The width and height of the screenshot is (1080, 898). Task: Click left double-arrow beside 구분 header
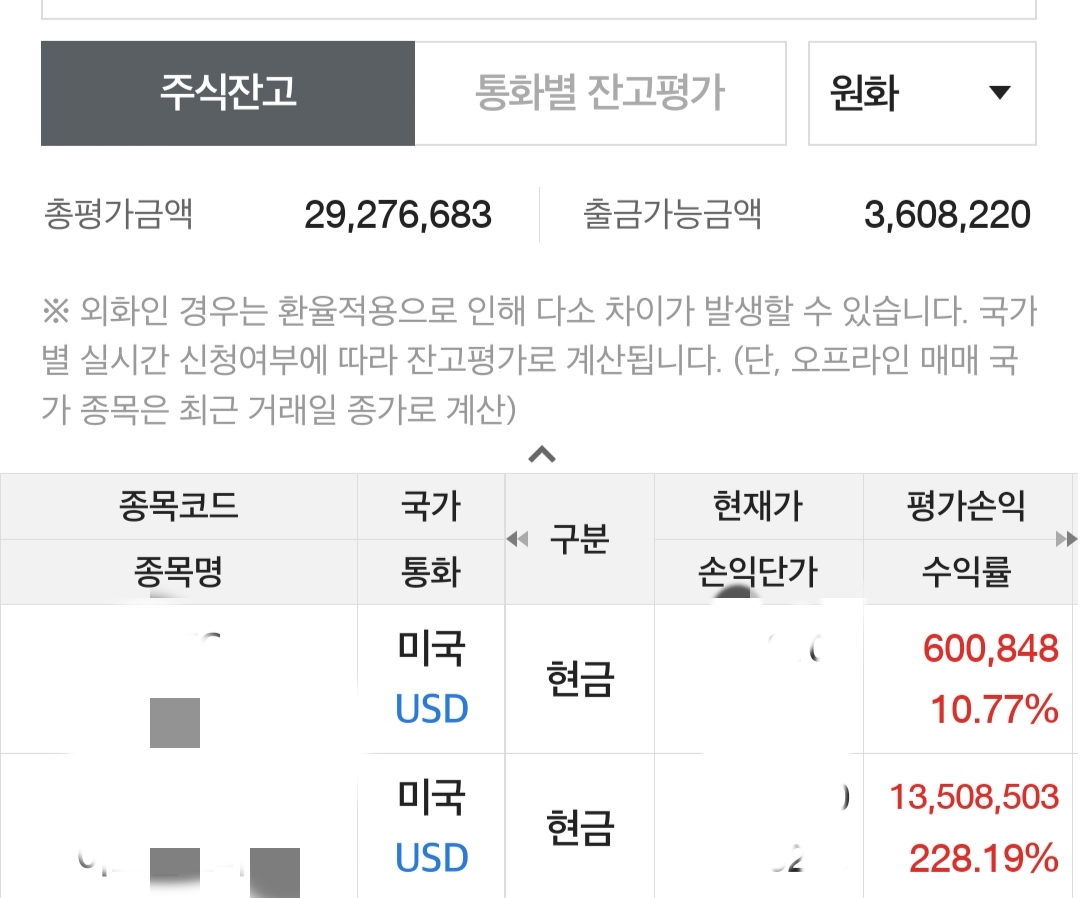[x=517, y=540]
